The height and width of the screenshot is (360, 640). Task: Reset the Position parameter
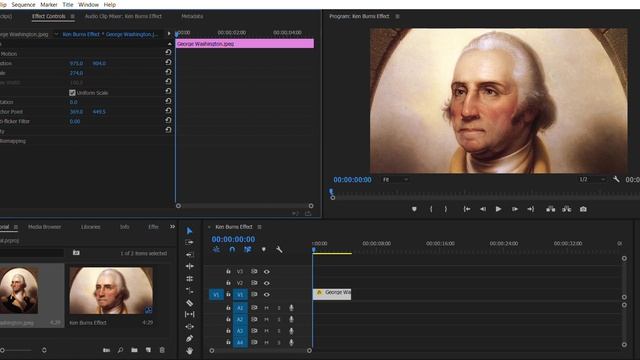(x=168, y=62)
